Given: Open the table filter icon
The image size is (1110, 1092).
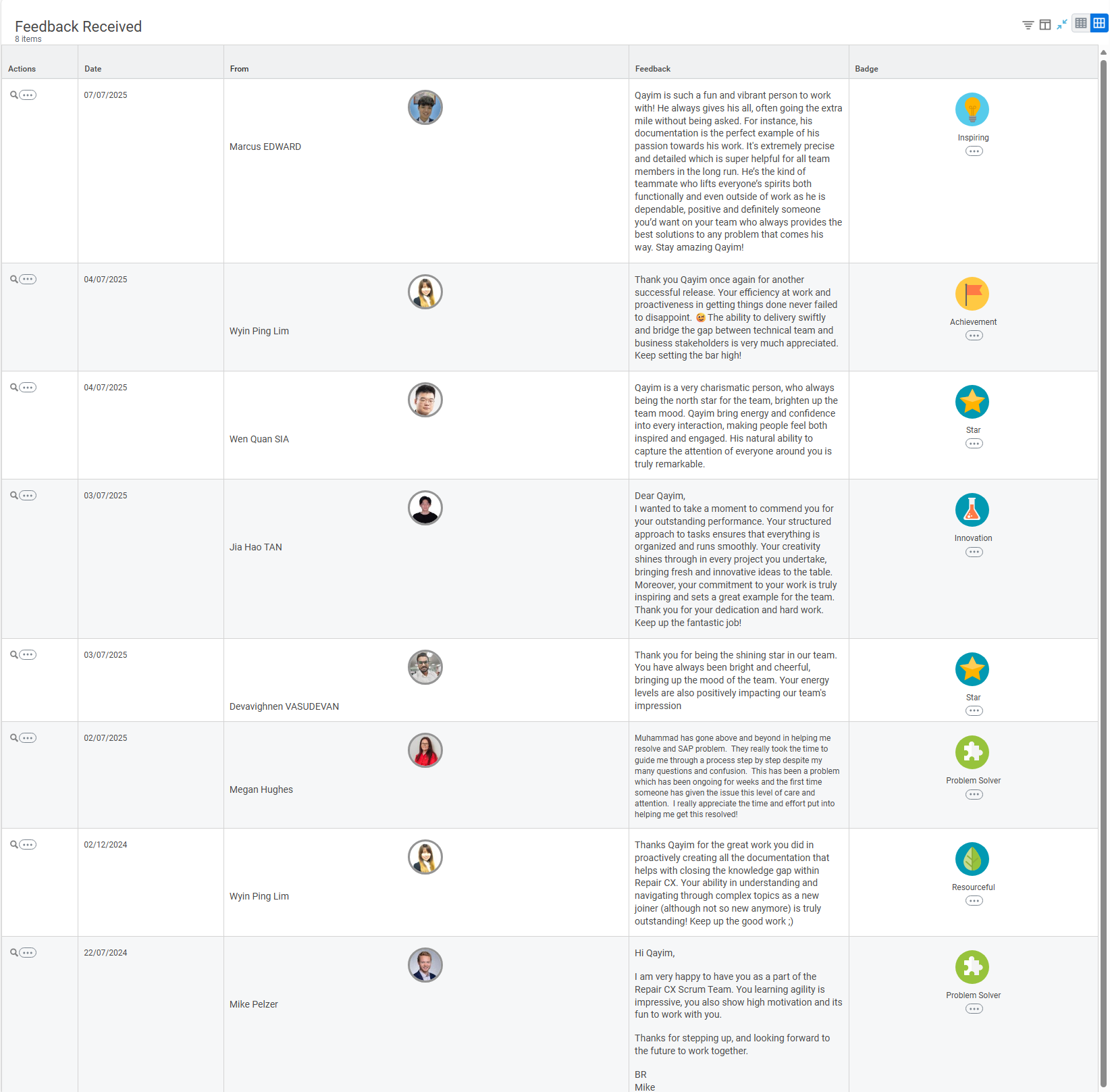Looking at the screenshot, I should click(x=1028, y=25).
